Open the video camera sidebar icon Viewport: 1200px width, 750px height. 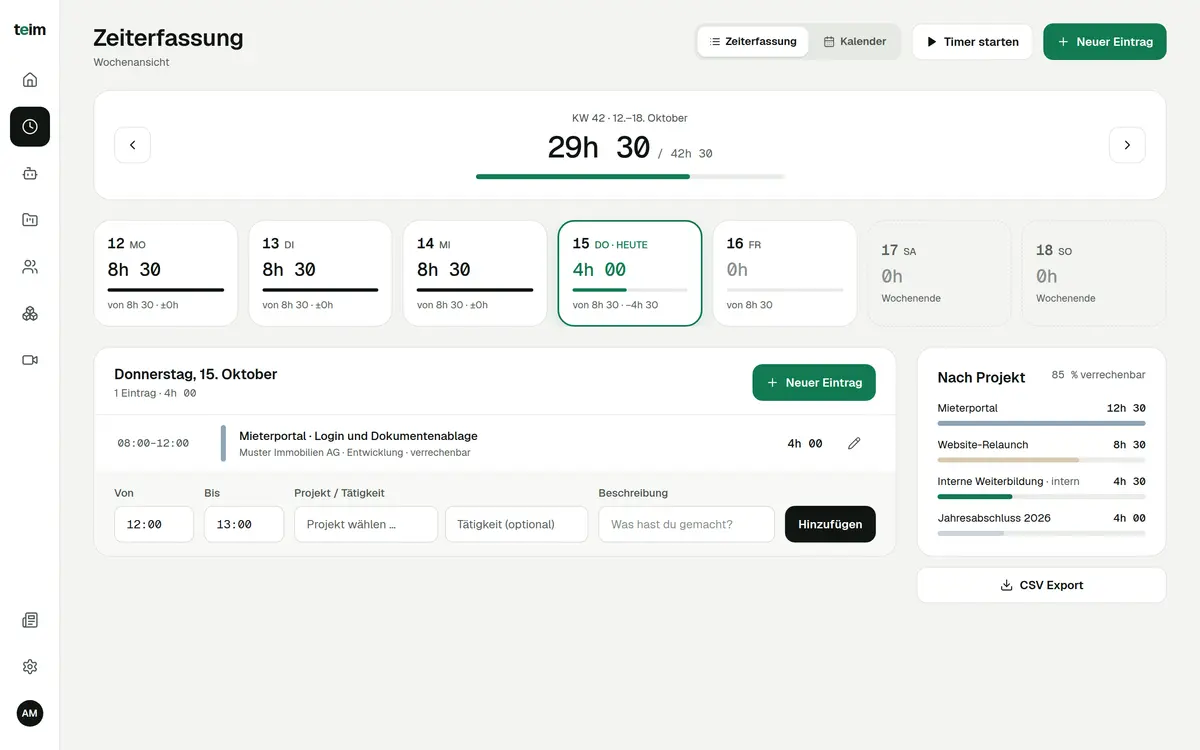[x=30, y=360]
